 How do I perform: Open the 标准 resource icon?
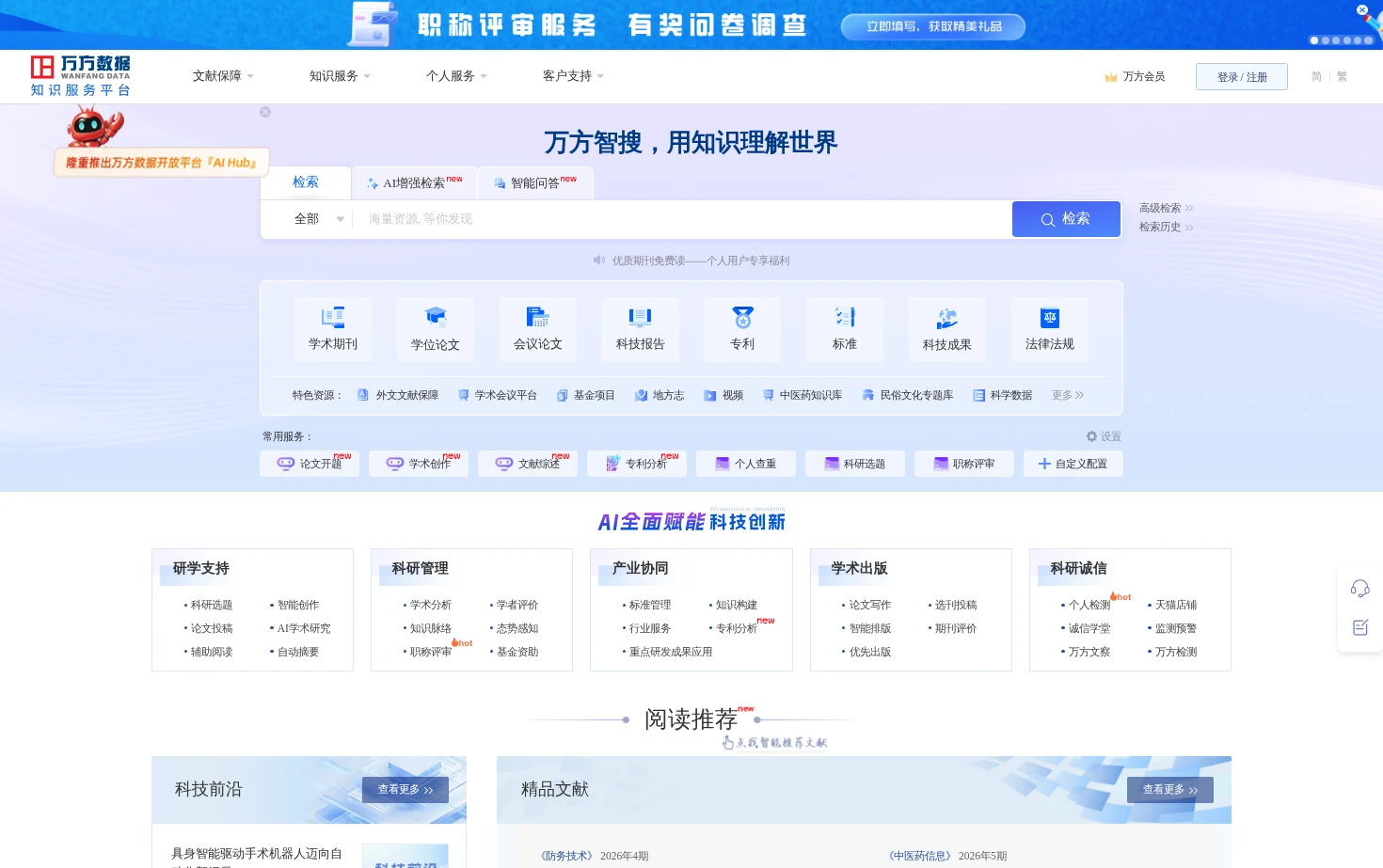pyautogui.click(x=845, y=328)
